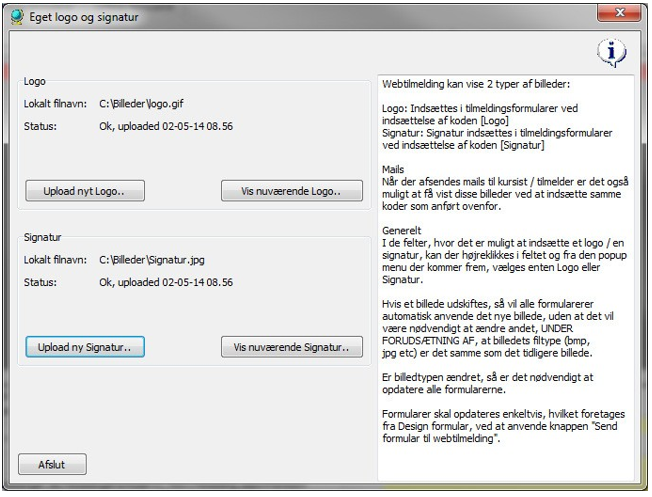Show current logo via Vis nuværende Logo
Image resolution: width=652 pixels, height=497 pixels.
coord(292,191)
